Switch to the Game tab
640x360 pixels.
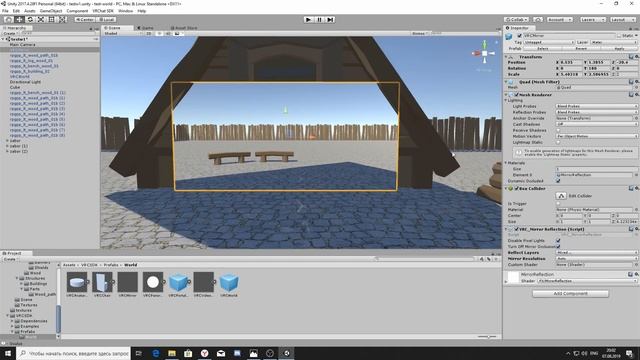click(x=145, y=28)
